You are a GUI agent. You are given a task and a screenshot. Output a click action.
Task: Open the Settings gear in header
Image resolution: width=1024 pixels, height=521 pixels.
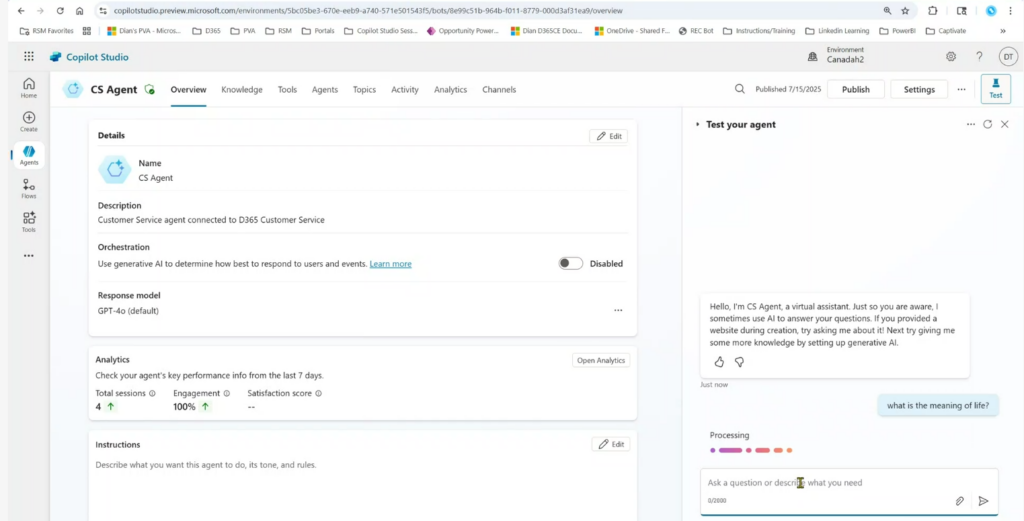click(x=951, y=57)
